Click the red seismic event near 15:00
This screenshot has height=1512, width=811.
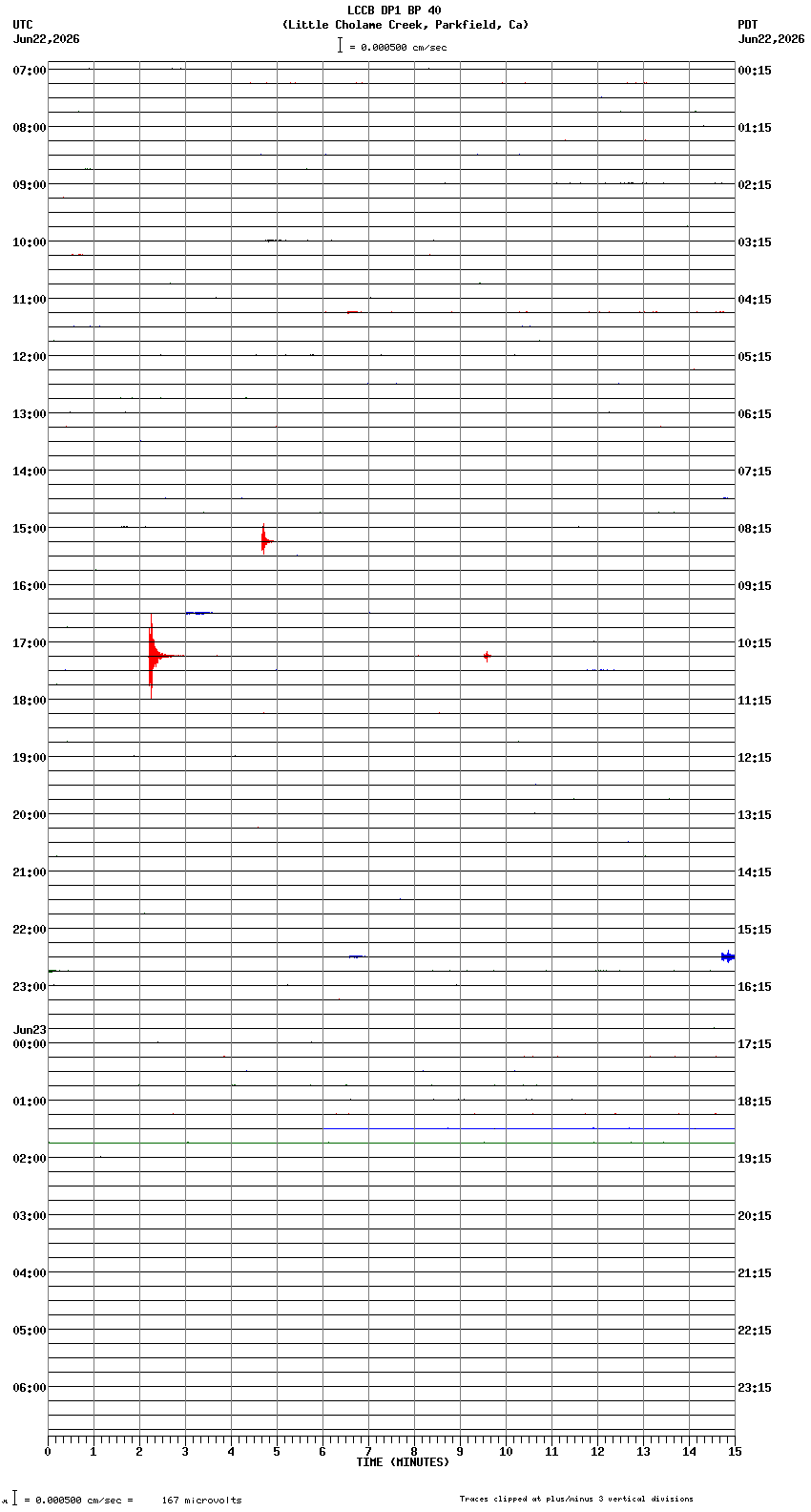pos(266,540)
